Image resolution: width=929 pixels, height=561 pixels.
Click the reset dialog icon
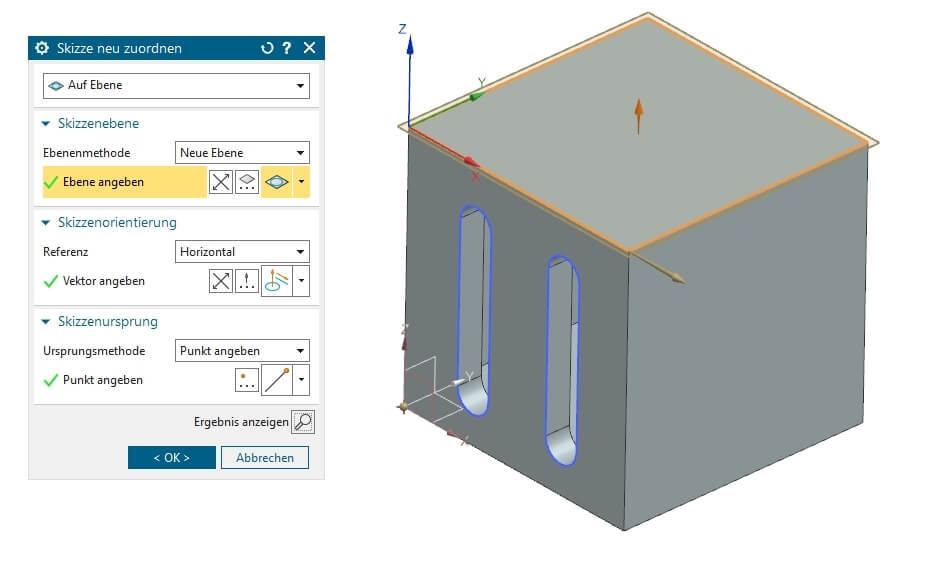pyautogui.click(x=266, y=48)
